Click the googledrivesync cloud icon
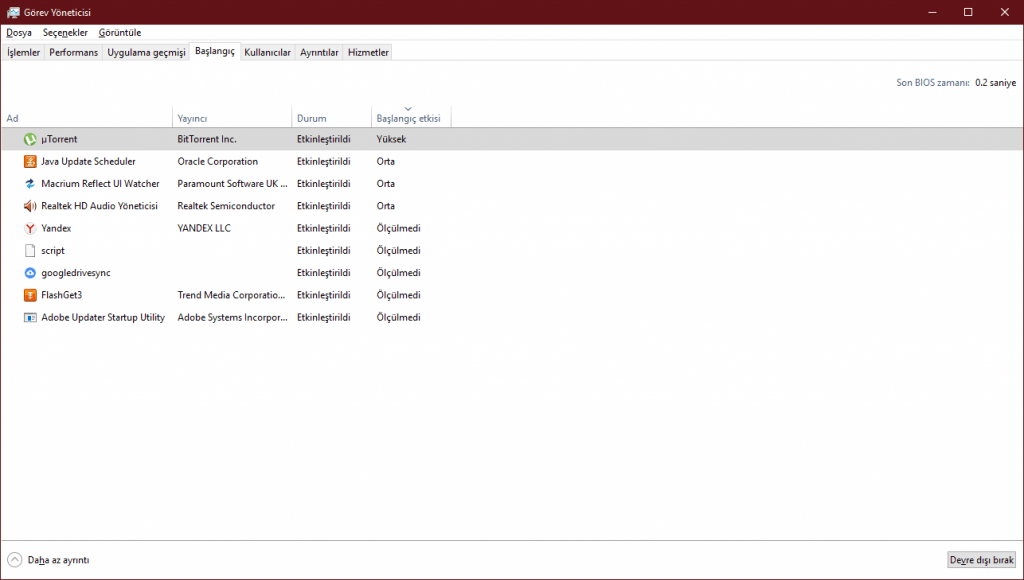1024x580 pixels. [30, 273]
